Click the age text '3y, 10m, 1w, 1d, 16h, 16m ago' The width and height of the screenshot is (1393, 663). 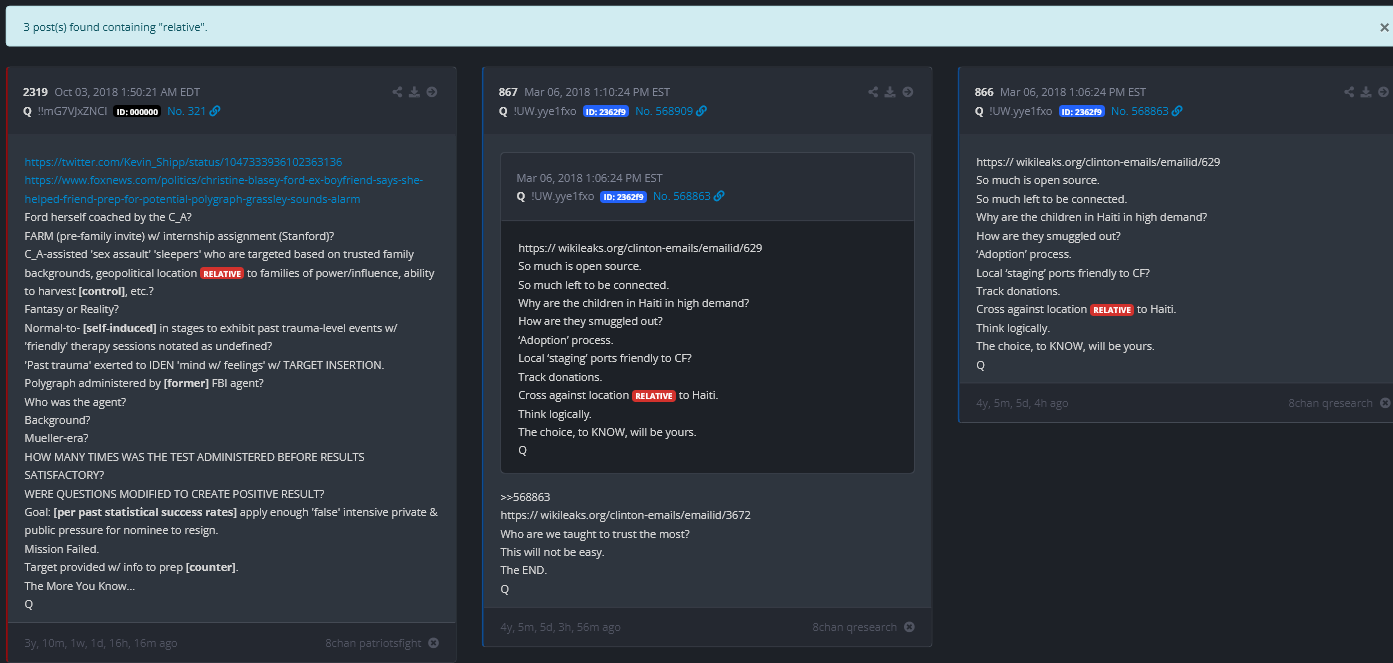click(x=101, y=643)
